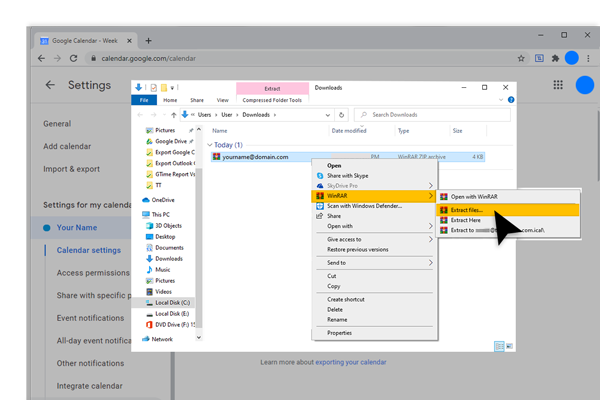Open the Quick Access Toolbar customize dropdown
This screenshot has height=400, width=600.
172,88
